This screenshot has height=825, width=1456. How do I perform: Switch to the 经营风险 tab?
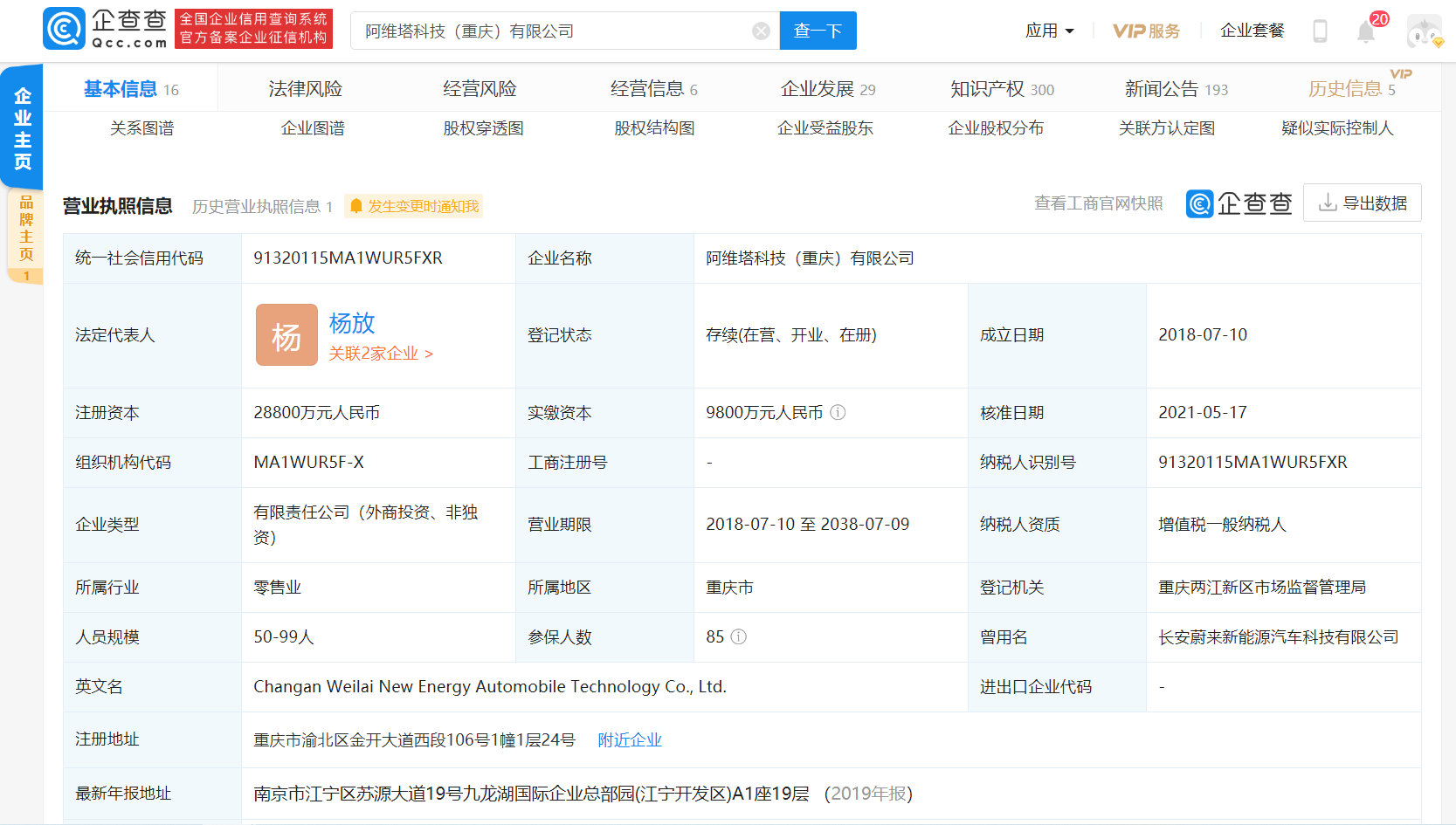pyautogui.click(x=480, y=89)
